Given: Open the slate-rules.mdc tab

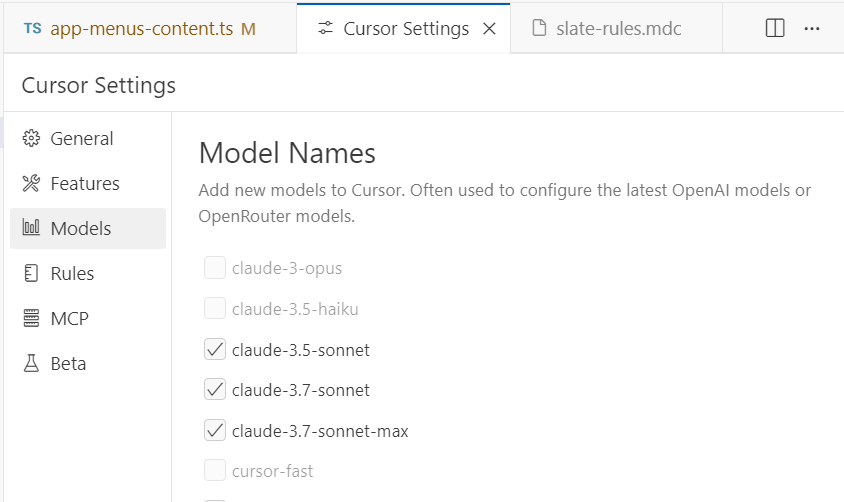Looking at the screenshot, I should pyautogui.click(x=616, y=29).
